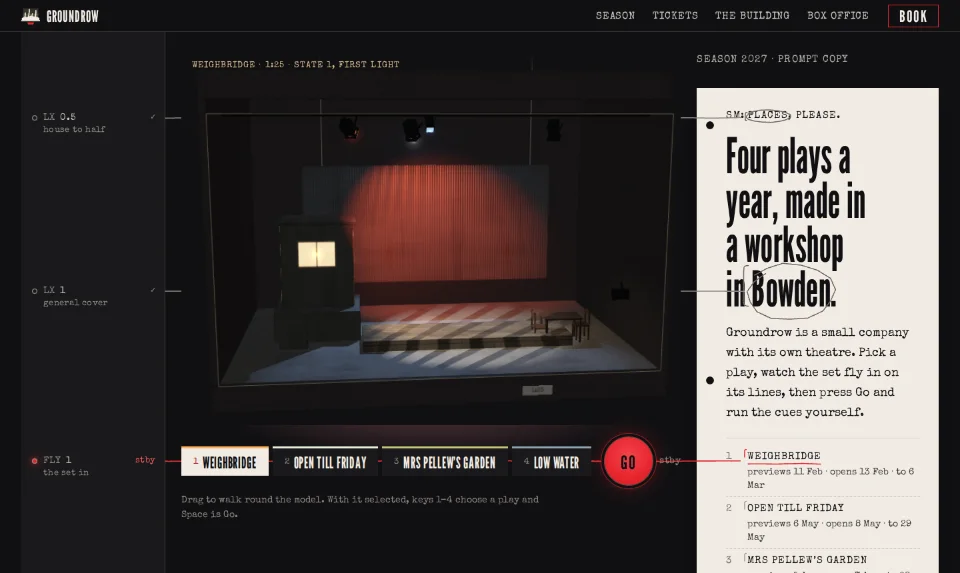
Task: Open the Tickets menu item
Action: (x=675, y=15)
